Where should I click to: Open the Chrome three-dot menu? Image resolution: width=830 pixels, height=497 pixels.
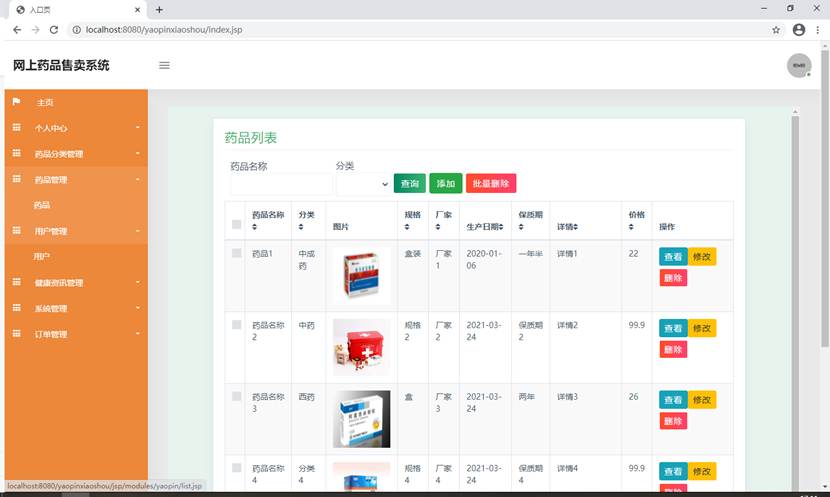tap(818, 30)
